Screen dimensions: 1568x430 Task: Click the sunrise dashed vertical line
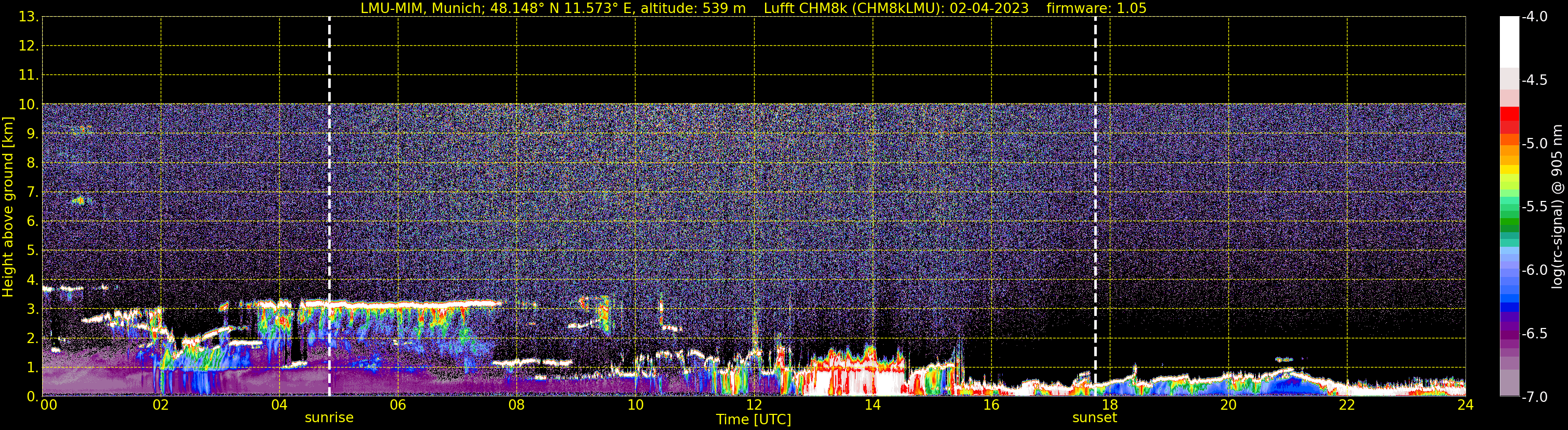coord(329,207)
